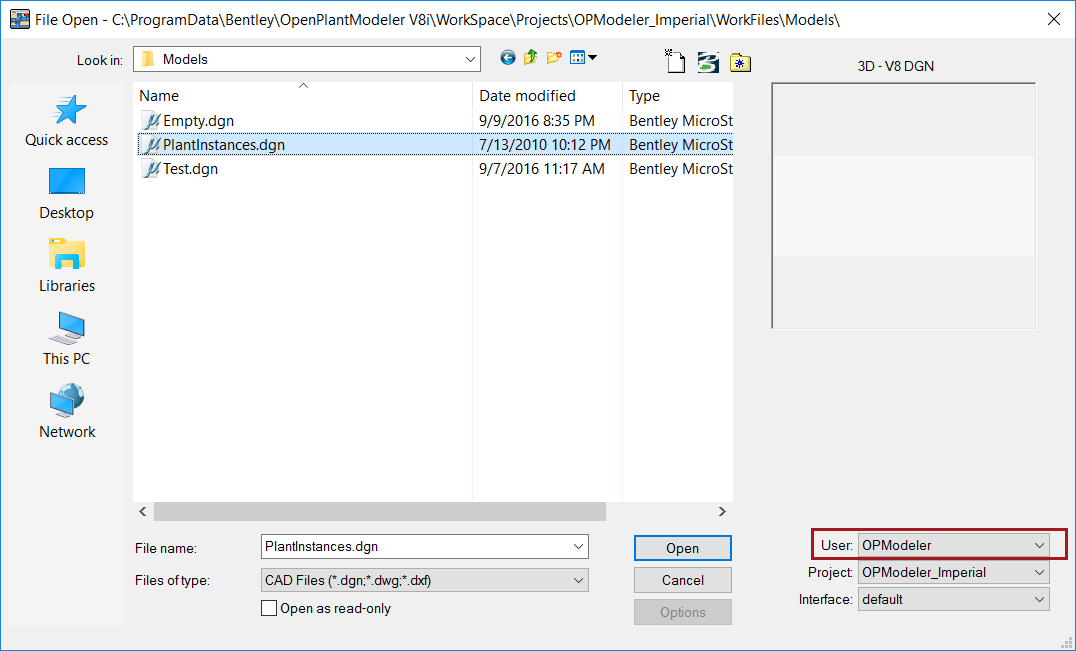Viewport: 1076px width, 651px height.
Task: Close the File Open dialog
Action: 1054,19
